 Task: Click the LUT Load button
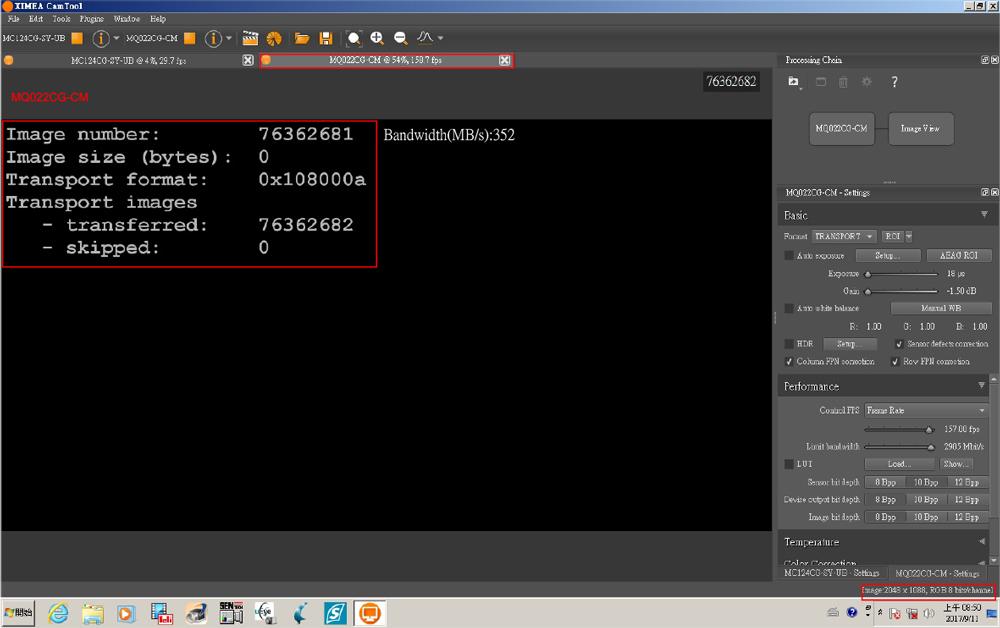[x=899, y=464]
